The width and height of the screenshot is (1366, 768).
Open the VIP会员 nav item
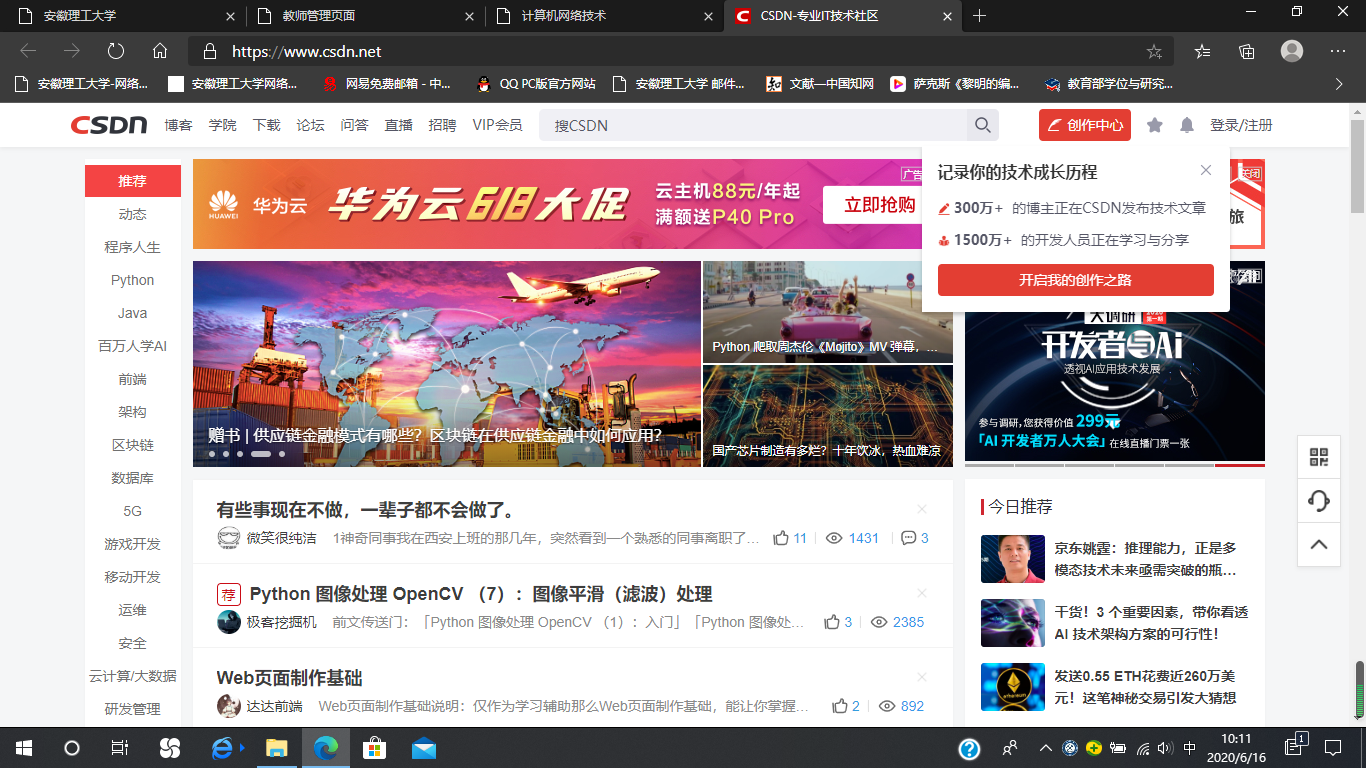[x=497, y=125]
